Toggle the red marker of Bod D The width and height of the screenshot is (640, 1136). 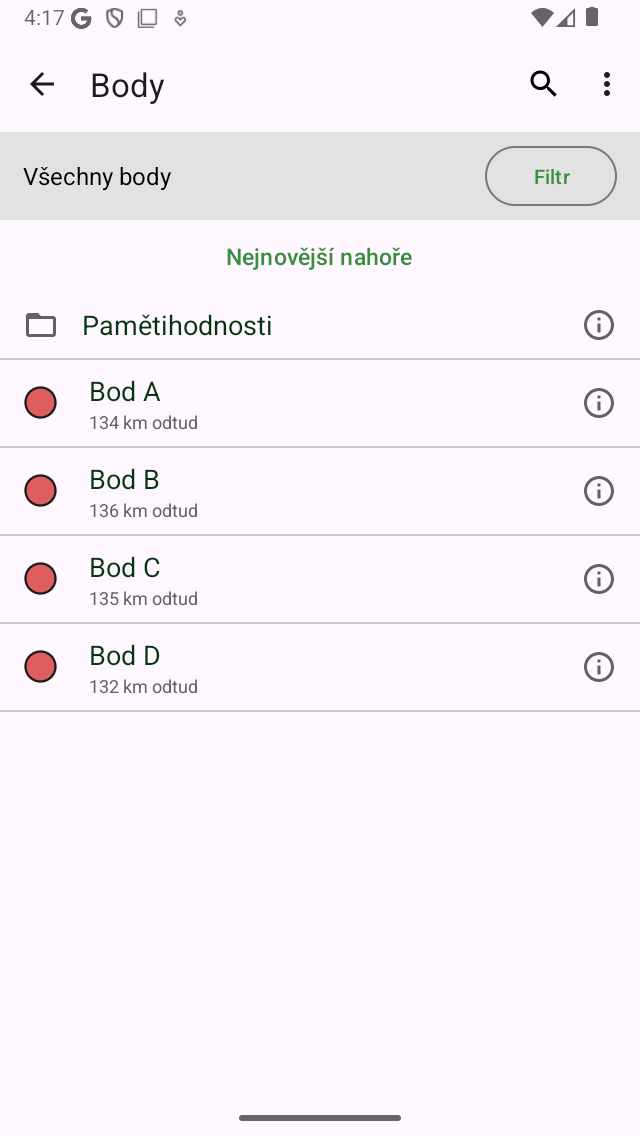click(x=40, y=667)
